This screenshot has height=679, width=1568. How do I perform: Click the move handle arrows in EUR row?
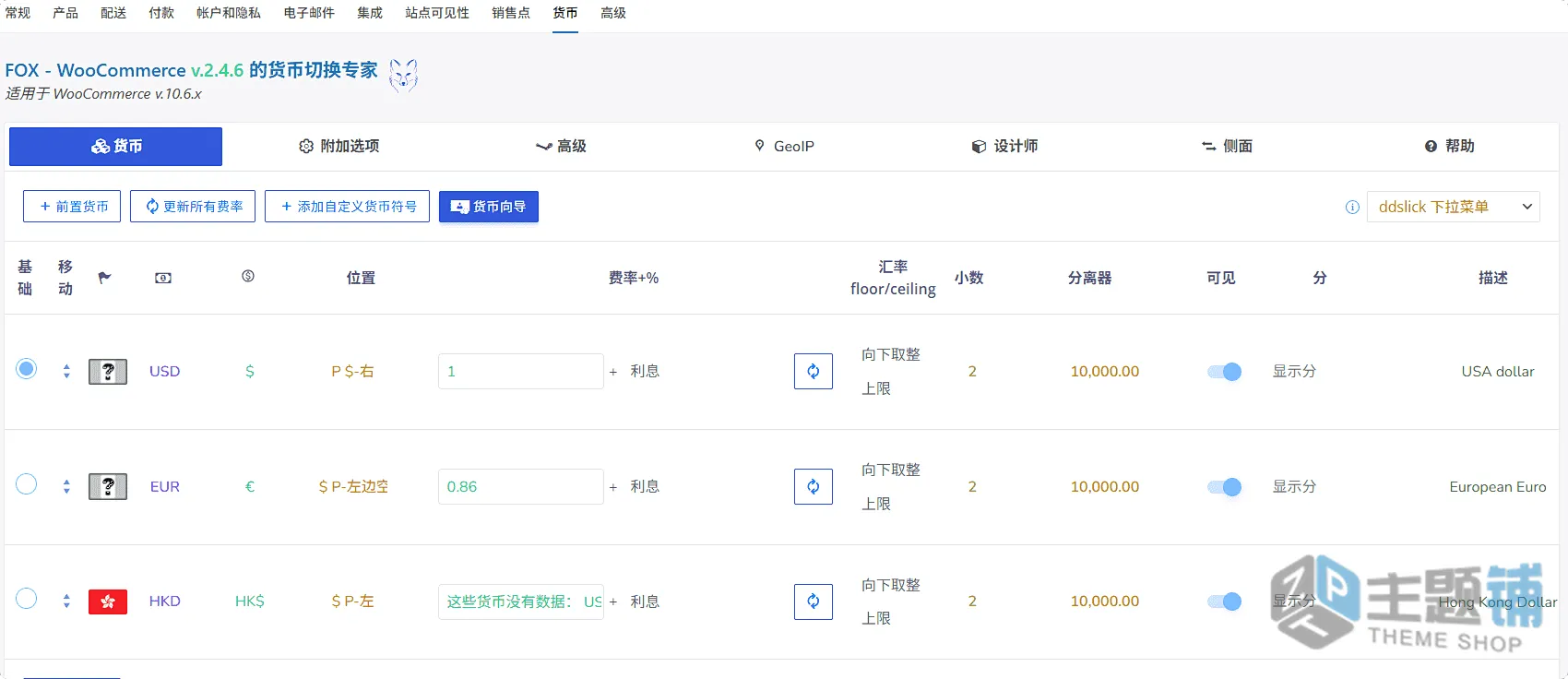[x=66, y=486]
